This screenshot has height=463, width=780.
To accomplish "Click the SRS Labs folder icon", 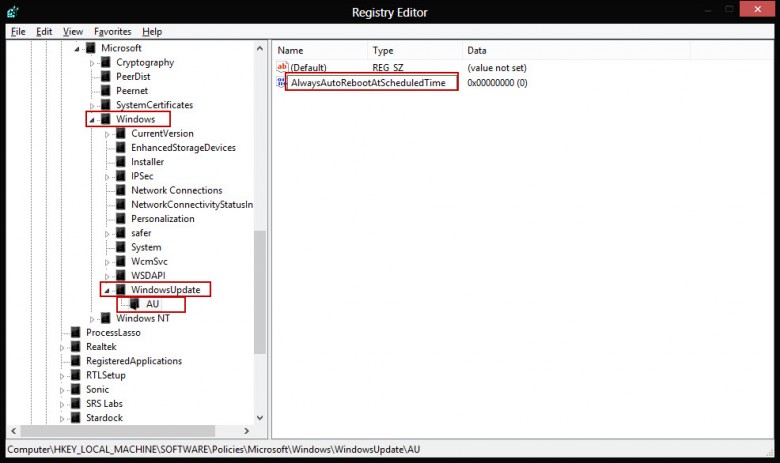I will pyautogui.click(x=76, y=403).
